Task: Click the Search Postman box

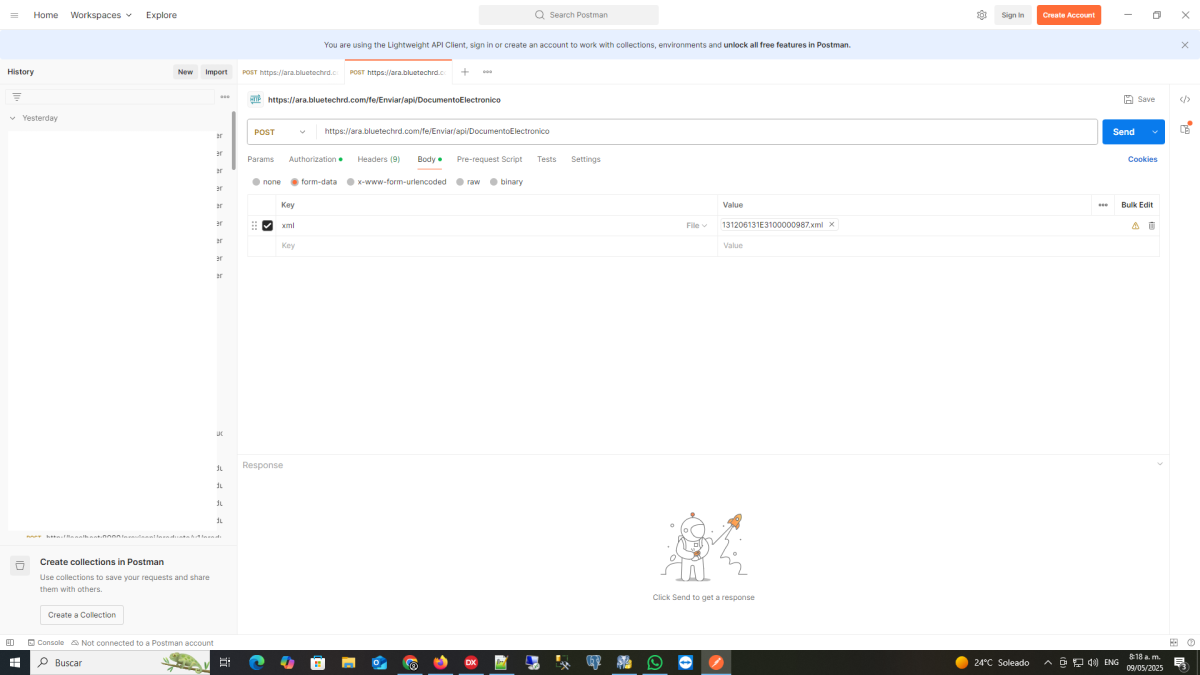Action: (x=568, y=15)
